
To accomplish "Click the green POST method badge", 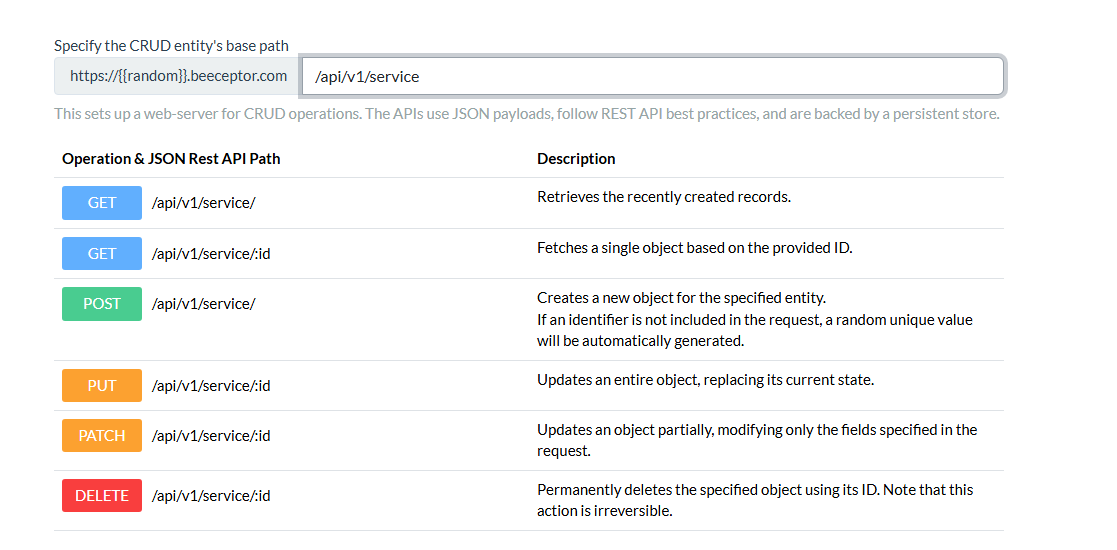I will [x=102, y=303].
